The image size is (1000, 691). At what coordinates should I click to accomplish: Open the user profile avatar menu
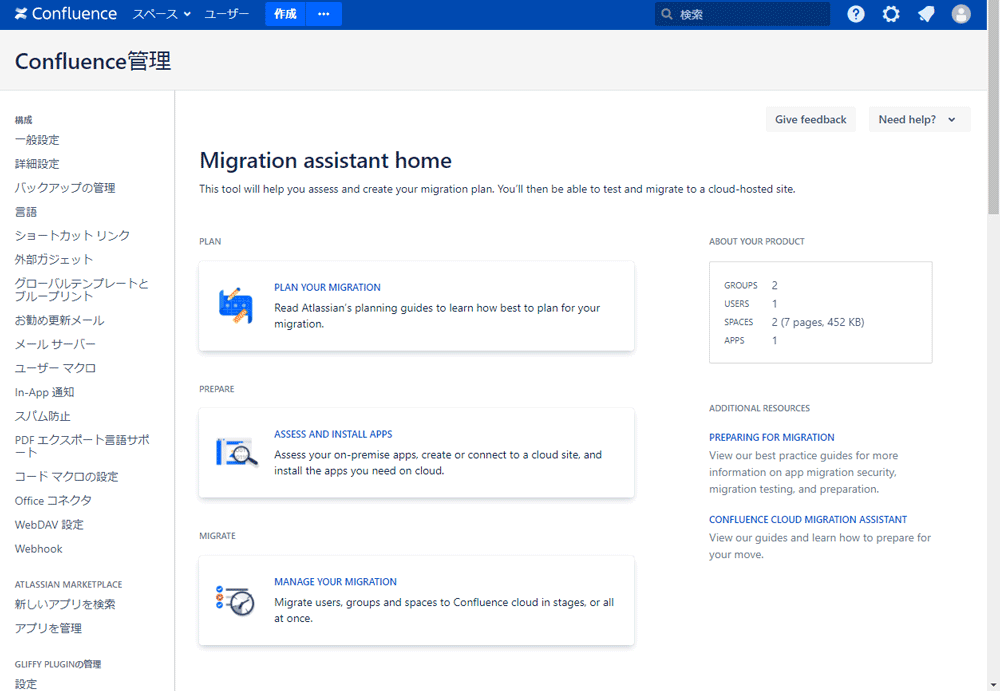pos(961,14)
